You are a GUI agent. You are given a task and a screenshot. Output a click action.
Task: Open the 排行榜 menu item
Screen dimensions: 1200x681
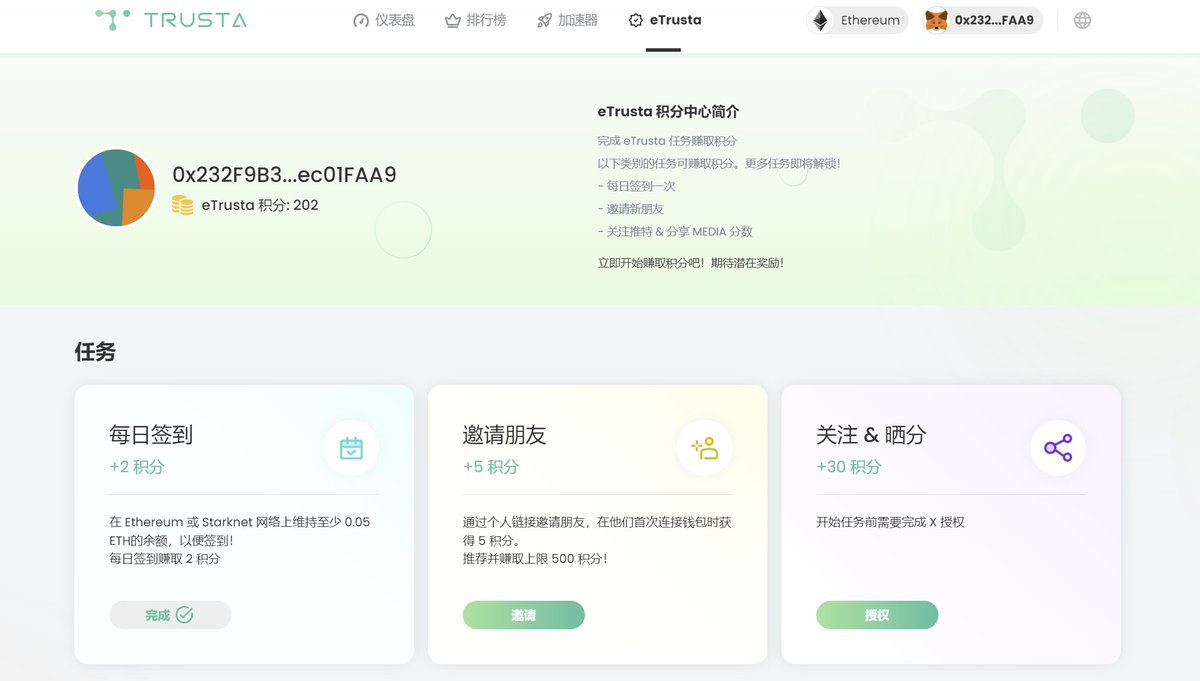click(x=475, y=19)
